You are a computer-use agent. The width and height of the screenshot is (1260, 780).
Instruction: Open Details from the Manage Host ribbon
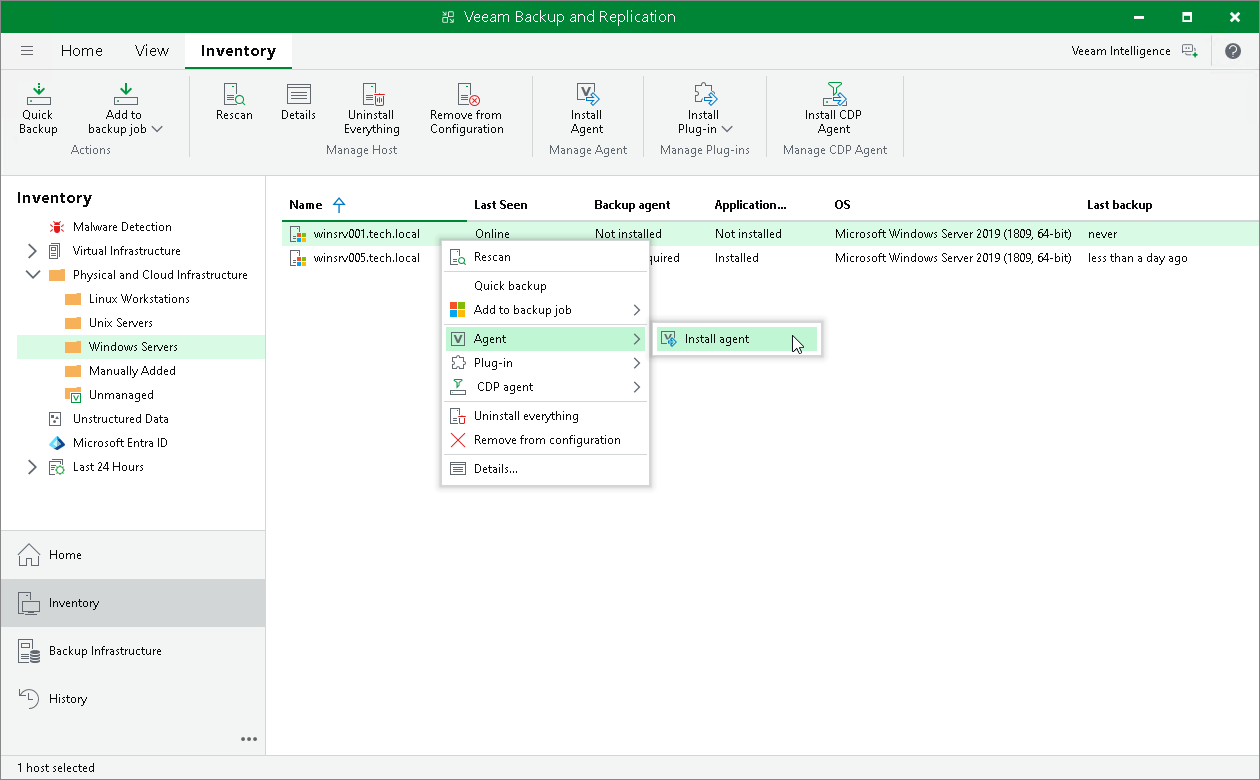[x=298, y=108]
